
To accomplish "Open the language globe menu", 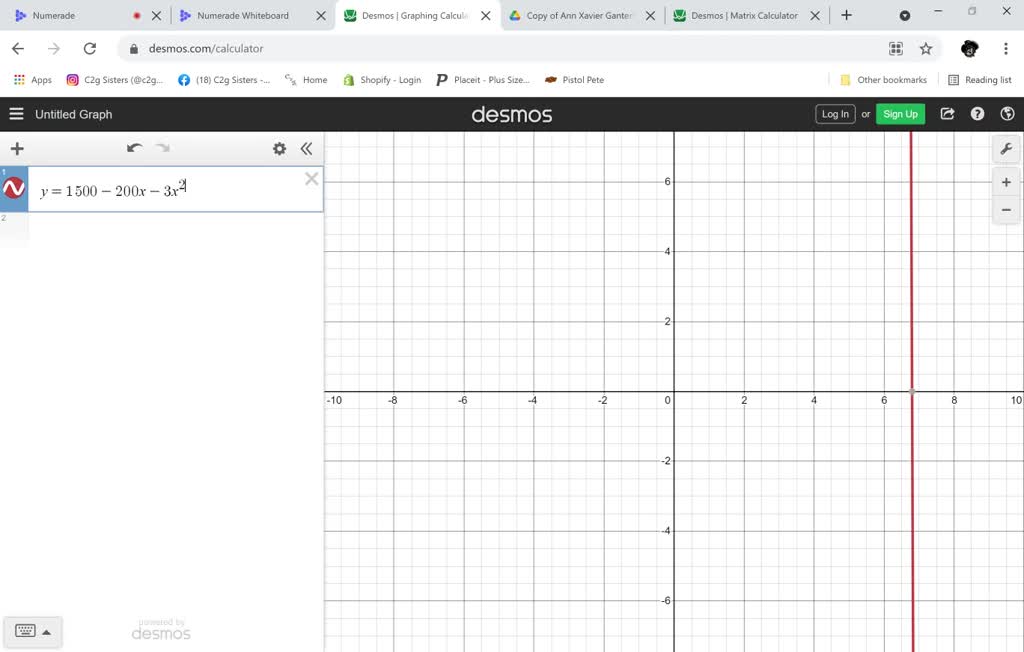I will click(1007, 114).
